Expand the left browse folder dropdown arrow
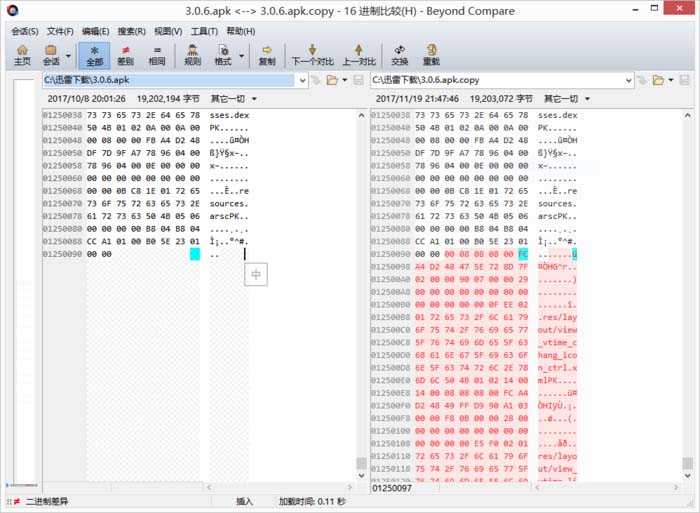Viewport: 700px width, 513px height. click(344, 80)
